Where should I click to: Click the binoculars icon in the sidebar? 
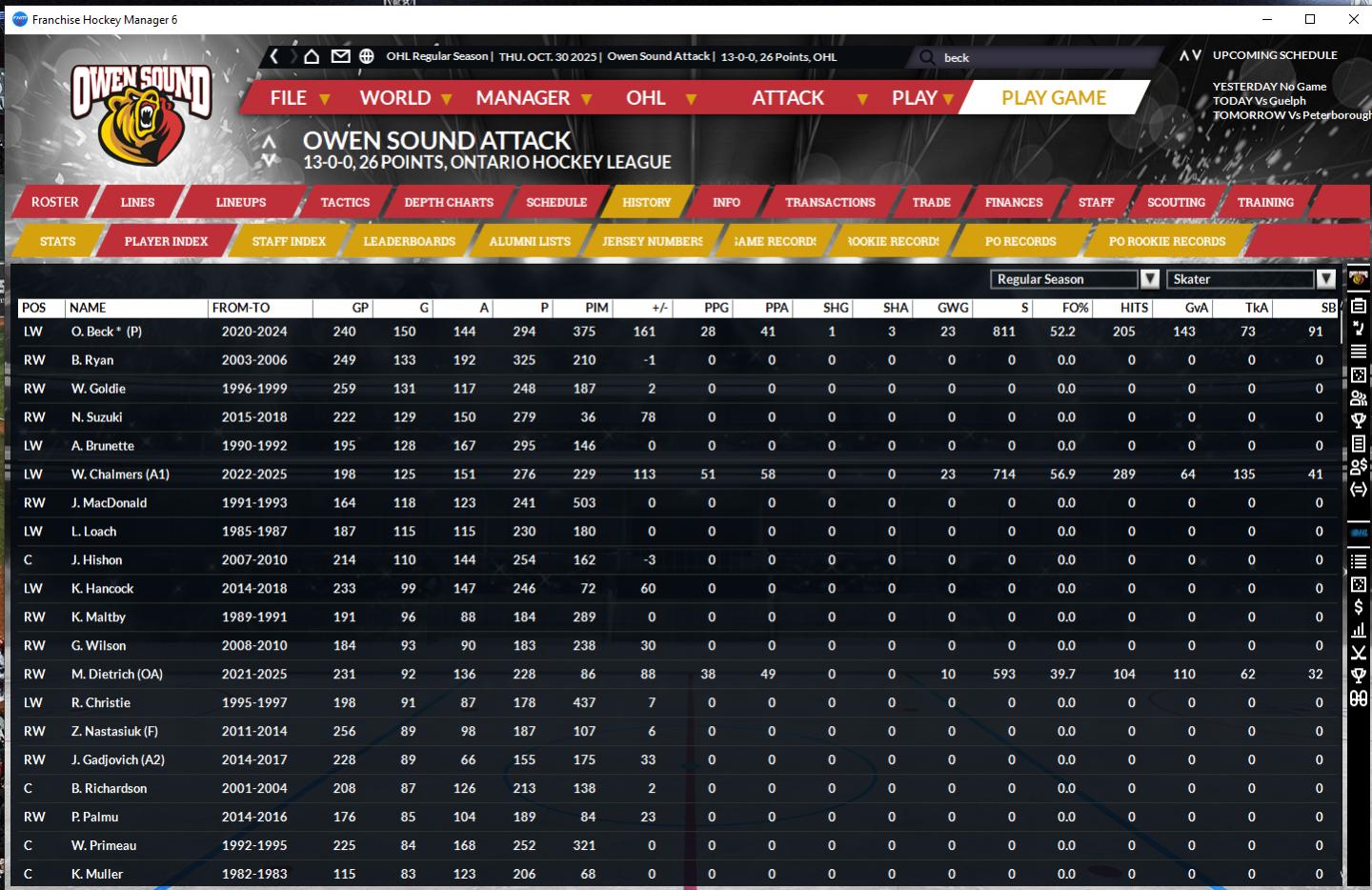coord(1359,698)
